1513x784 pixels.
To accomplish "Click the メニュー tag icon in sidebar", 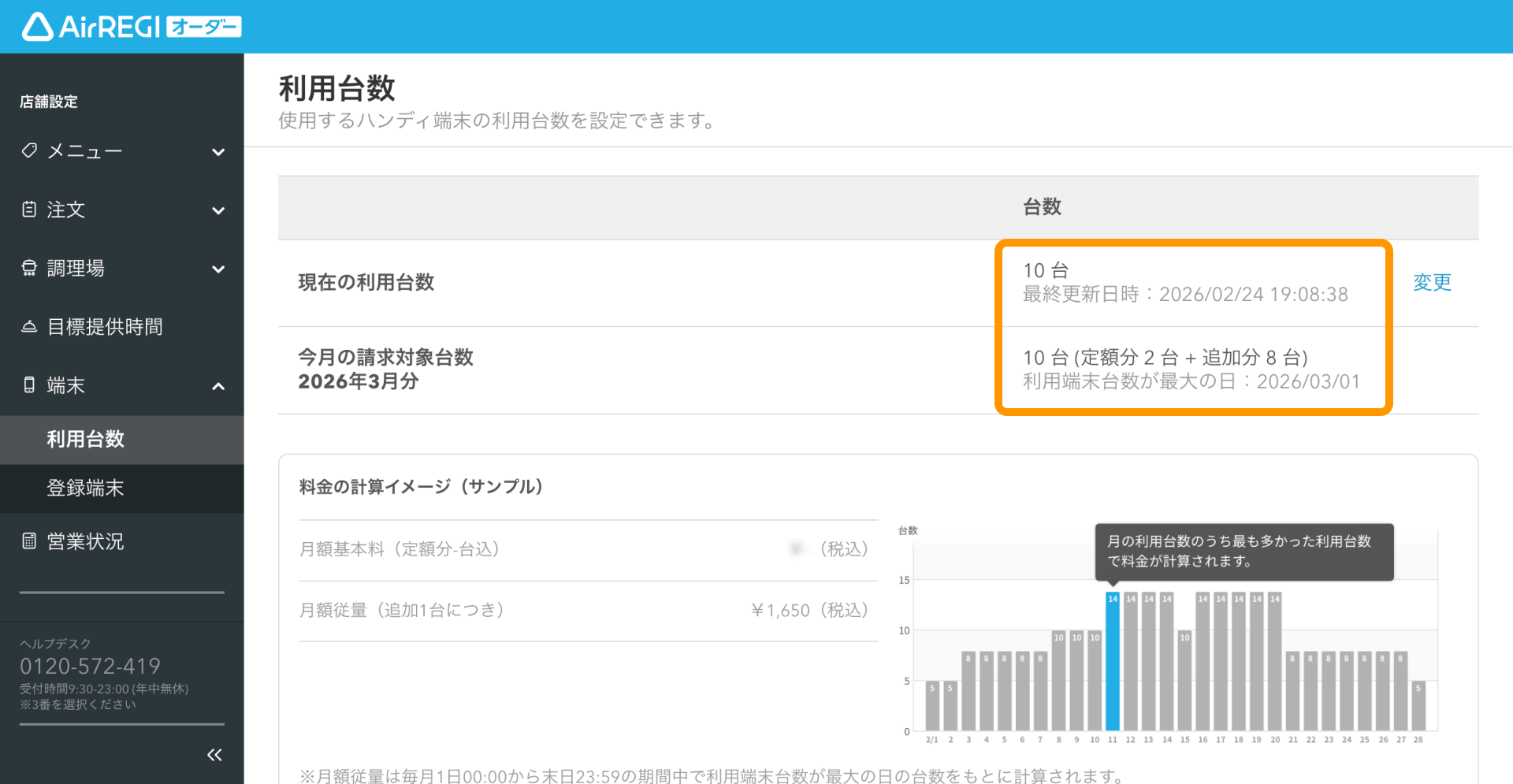I will pos(29,150).
